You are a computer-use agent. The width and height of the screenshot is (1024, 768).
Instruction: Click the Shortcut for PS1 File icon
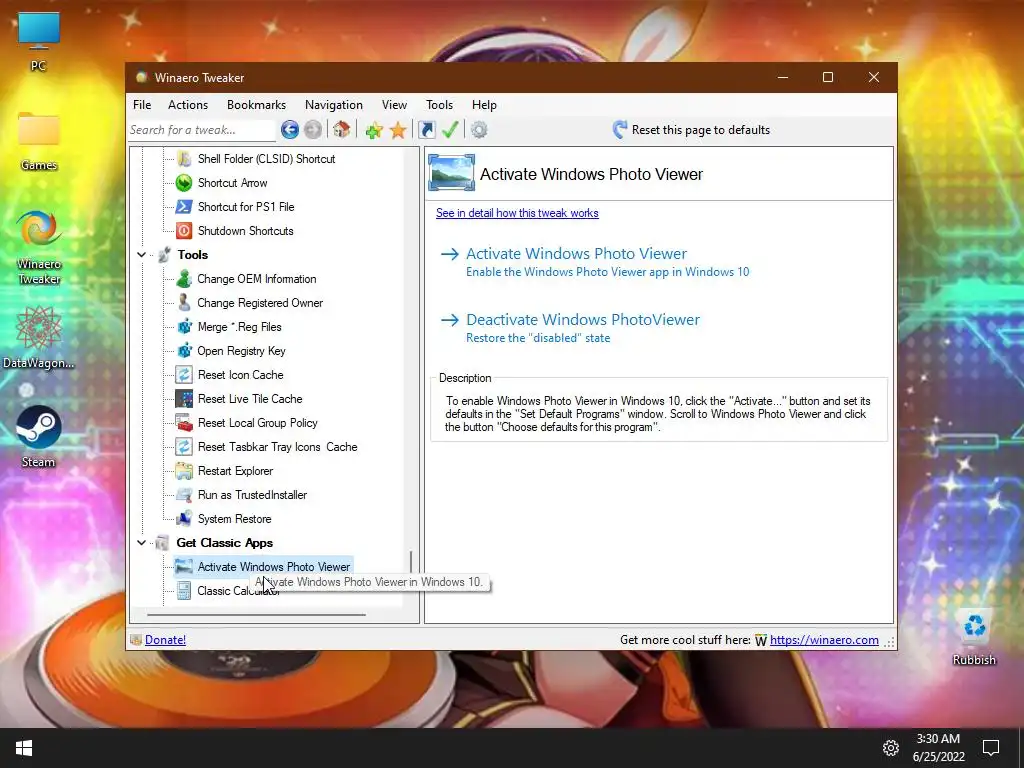click(x=184, y=207)
